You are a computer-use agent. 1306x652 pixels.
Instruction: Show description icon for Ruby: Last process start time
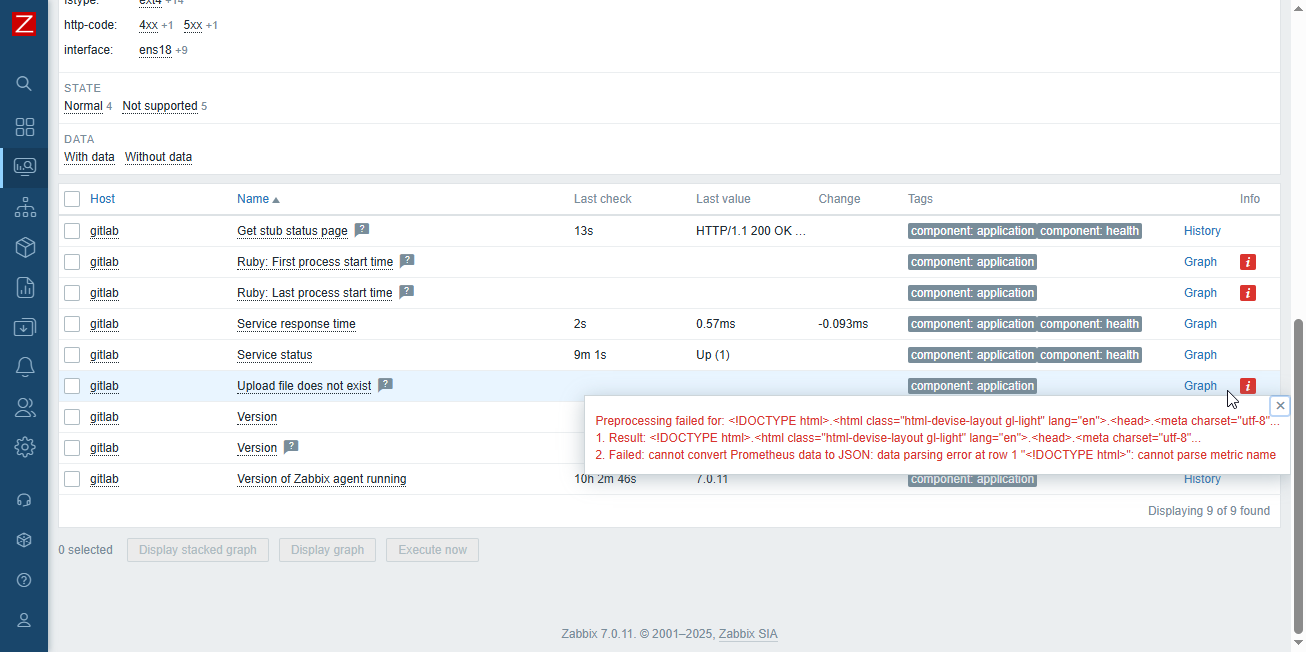pyautogui.click(x=406, y=292)
